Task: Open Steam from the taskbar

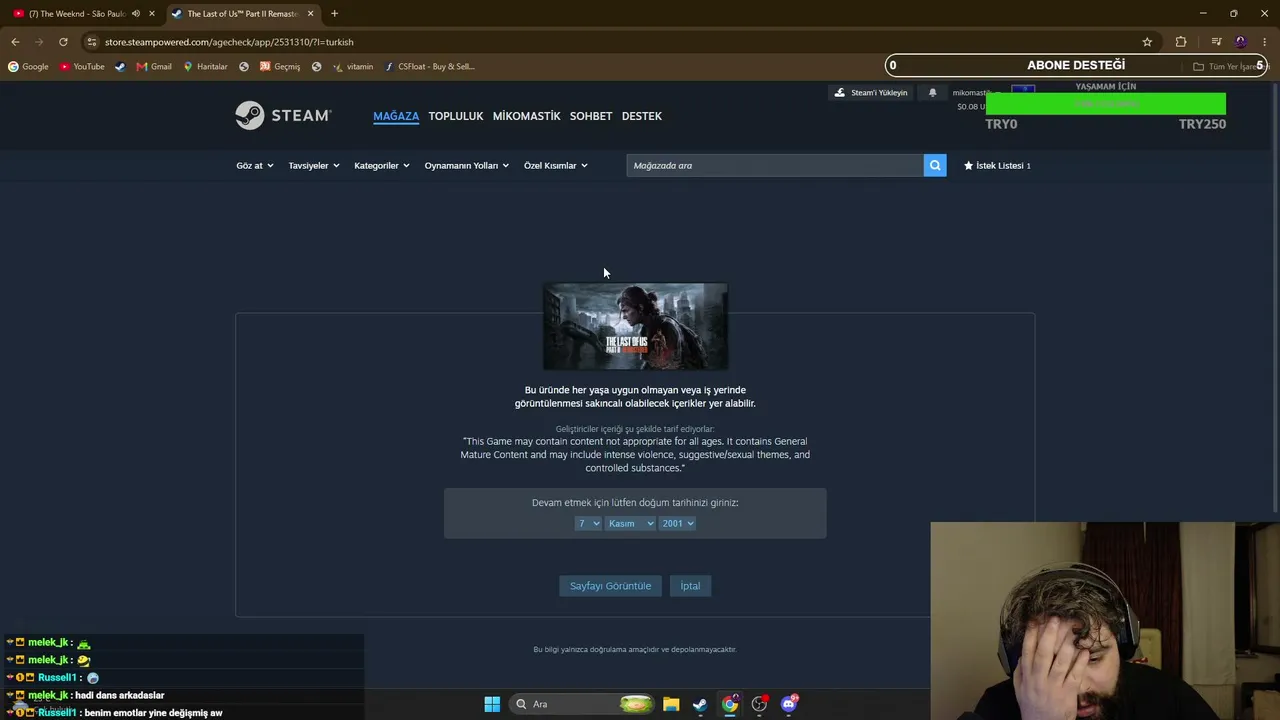Action: tap(700, 704)
